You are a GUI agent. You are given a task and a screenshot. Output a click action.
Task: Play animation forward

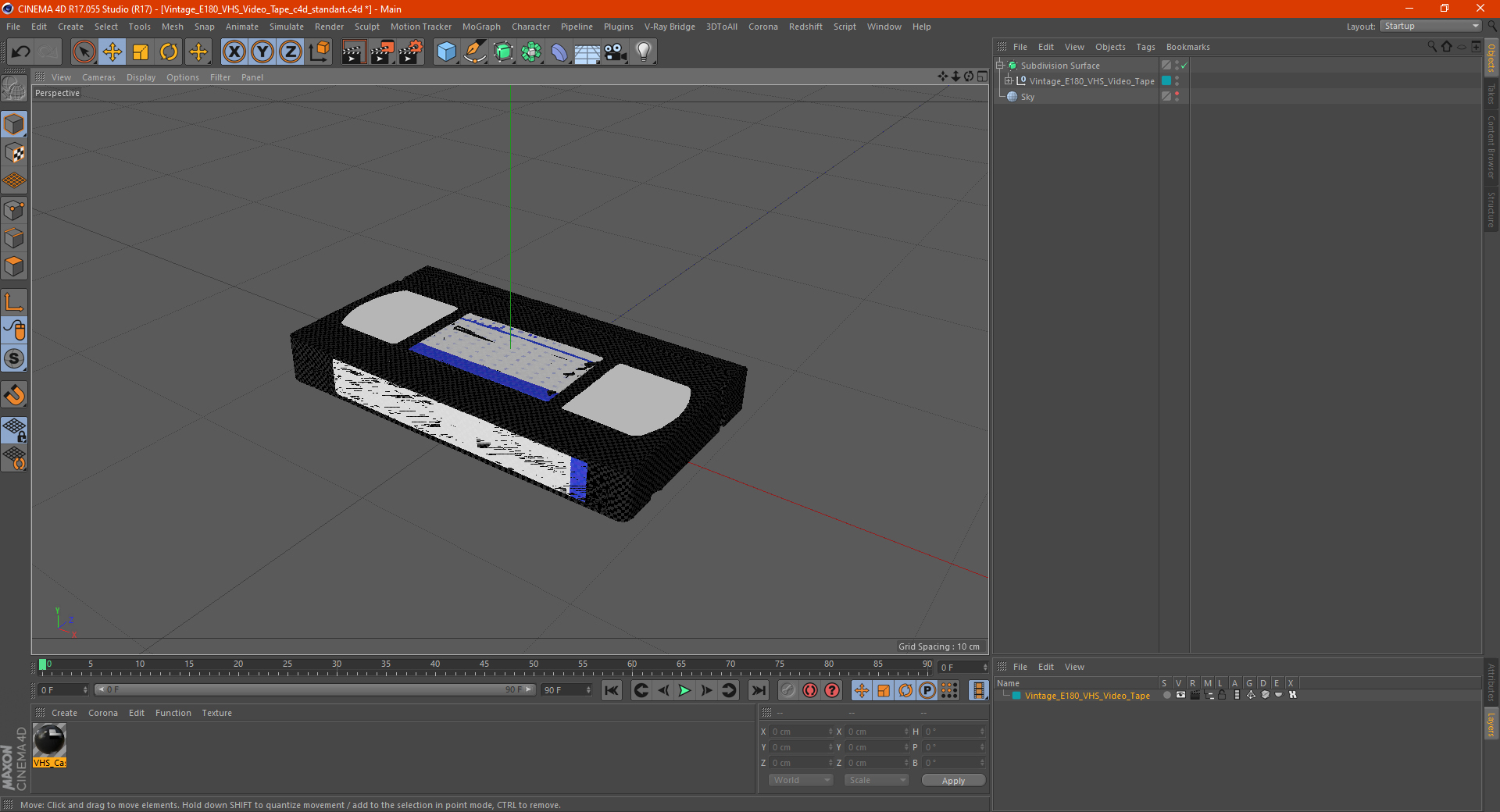point(684,690)
